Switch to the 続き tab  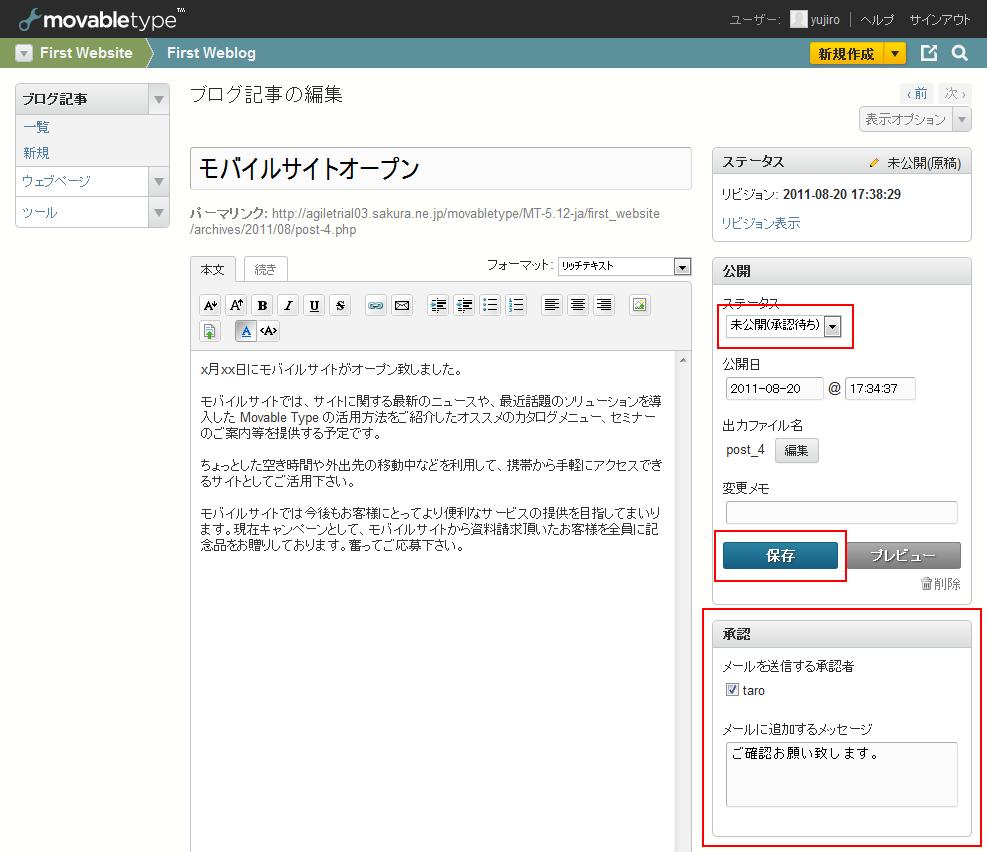266,269
